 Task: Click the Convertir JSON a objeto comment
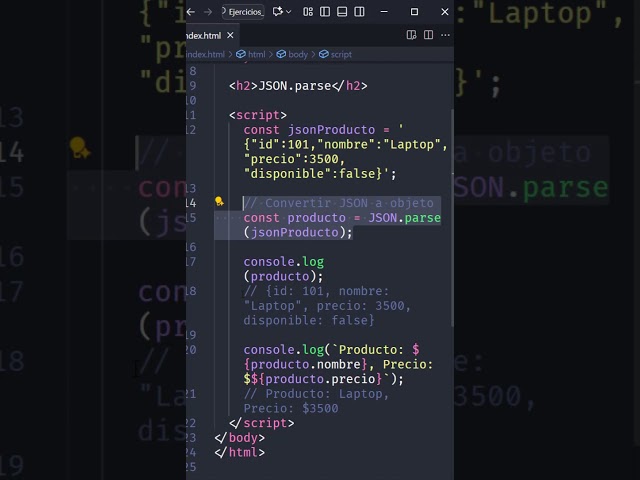tap(339, 203)
